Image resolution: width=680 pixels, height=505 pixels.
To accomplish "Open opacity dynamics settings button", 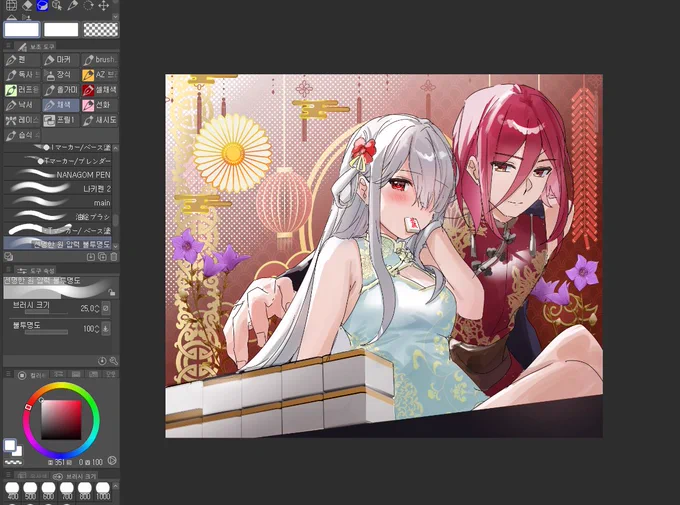I will coord(106,328).
